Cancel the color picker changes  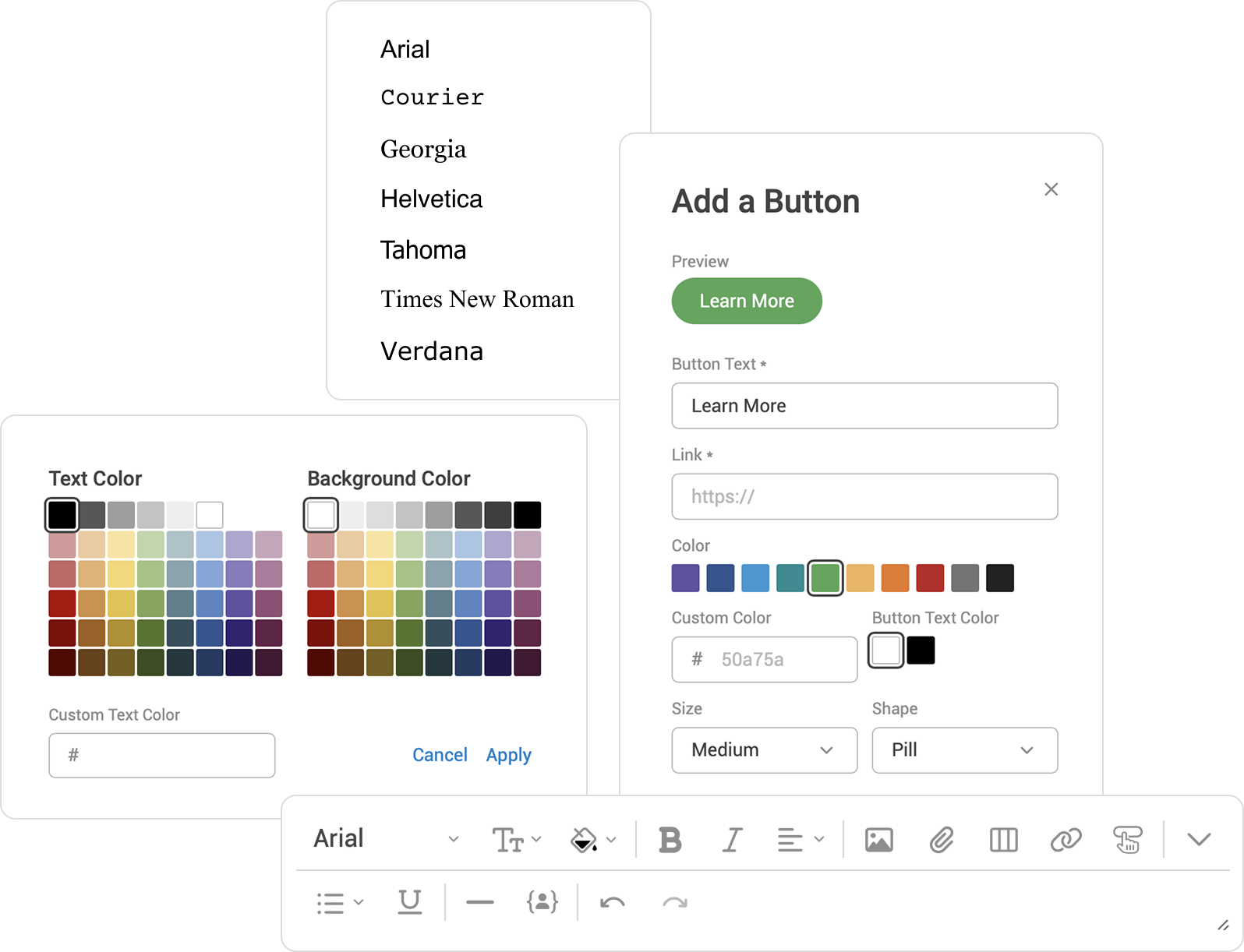pyautogui.click(x=440, y=755)
